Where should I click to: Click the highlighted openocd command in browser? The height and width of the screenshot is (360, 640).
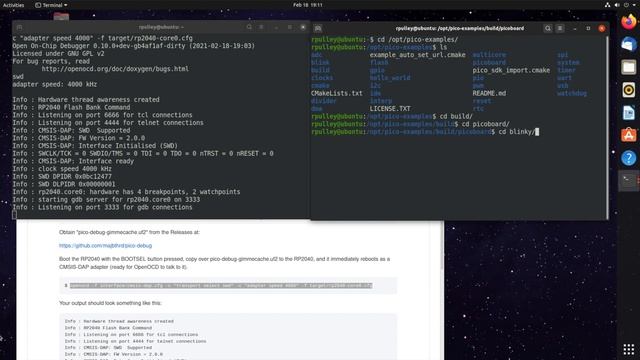(220, 285)
